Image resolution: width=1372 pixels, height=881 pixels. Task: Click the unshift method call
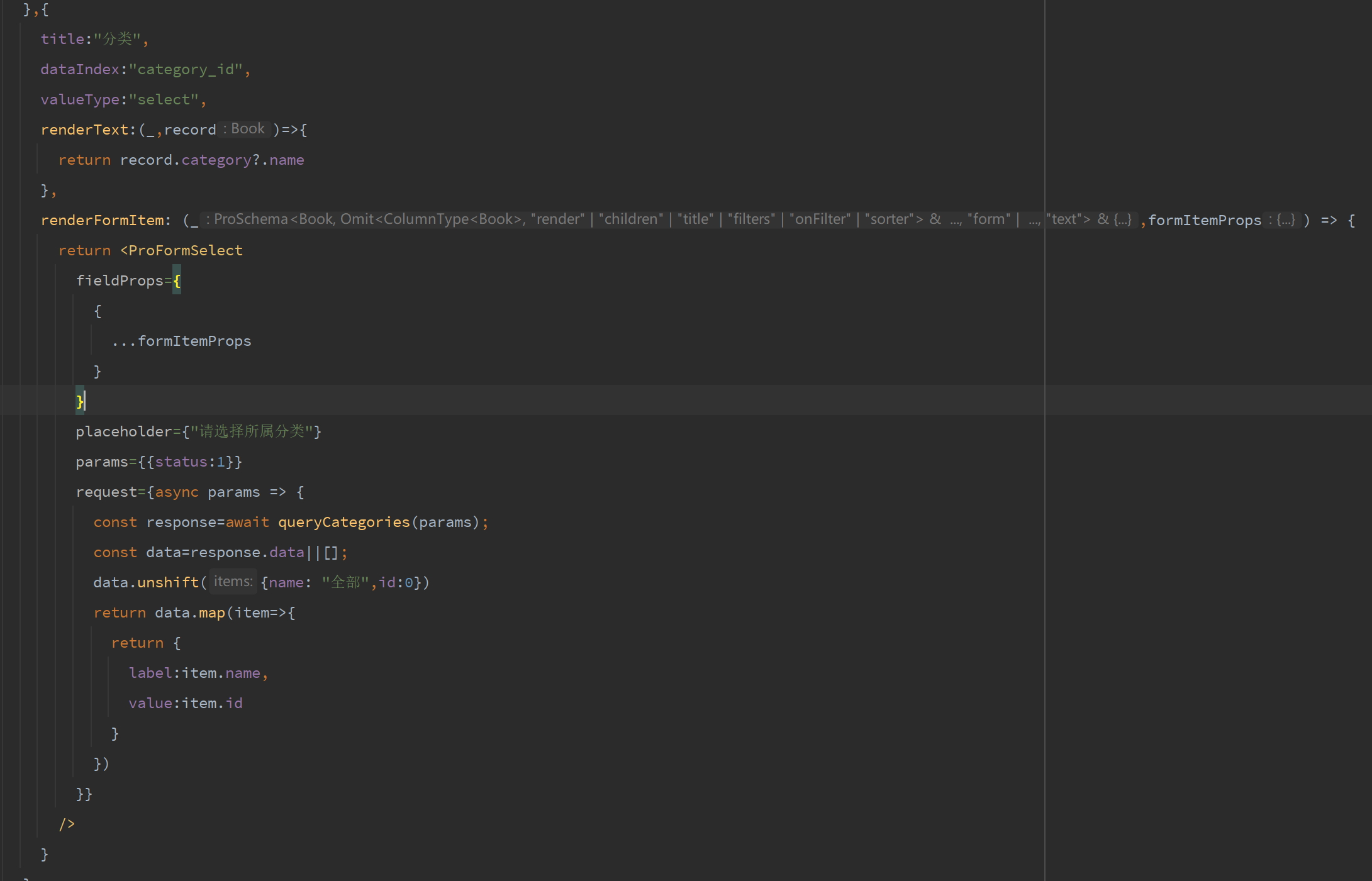(x=168, y=582)
